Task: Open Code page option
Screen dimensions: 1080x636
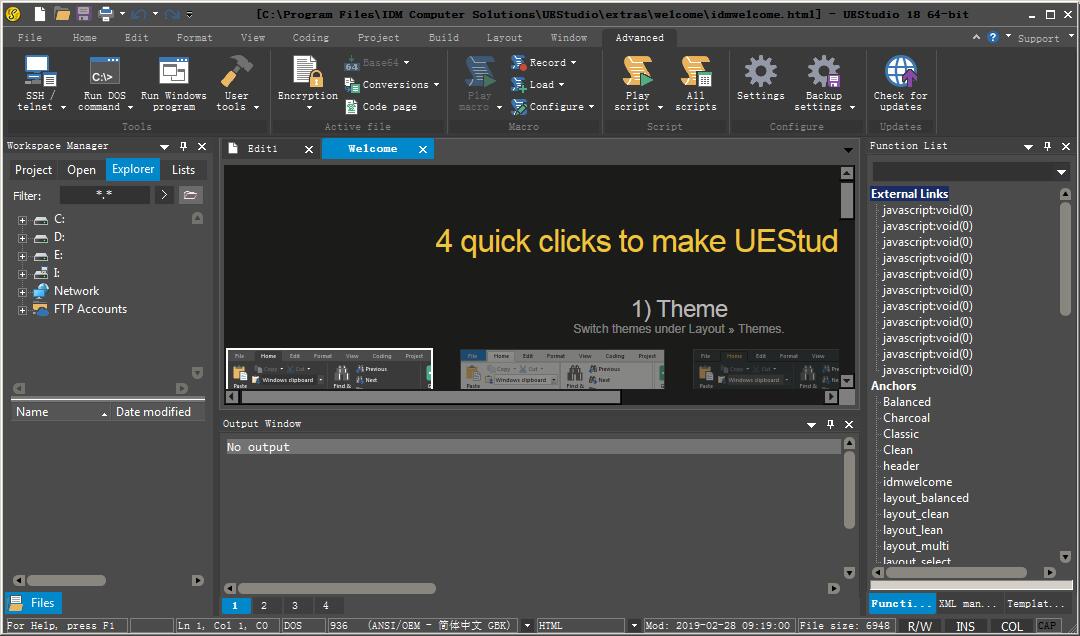Action: (x=381, y=107)
